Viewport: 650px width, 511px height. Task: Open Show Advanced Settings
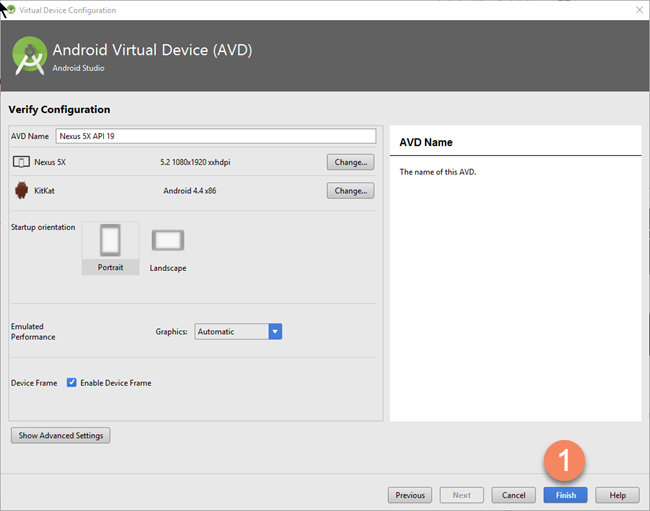tap(61, 436)
